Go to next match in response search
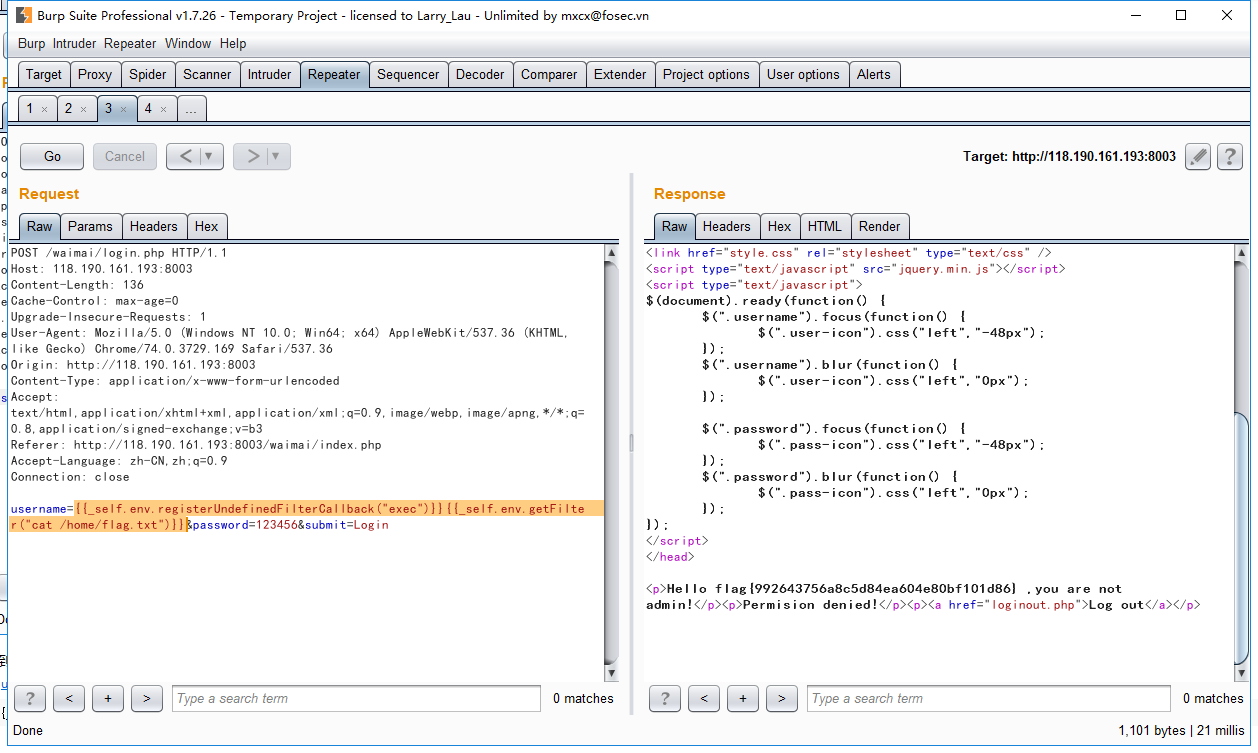1258x753 pixels. [x=782, y=698]
